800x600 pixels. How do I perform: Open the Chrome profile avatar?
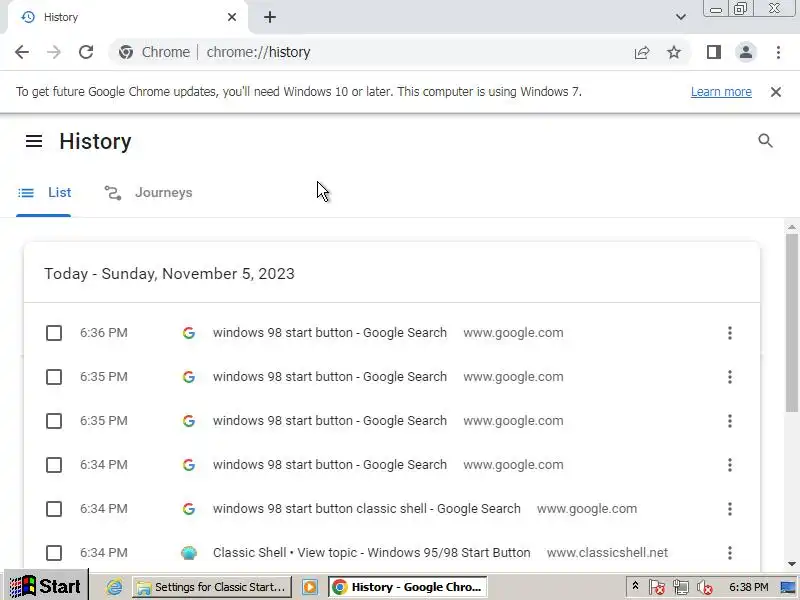click(x=746, y=52)
